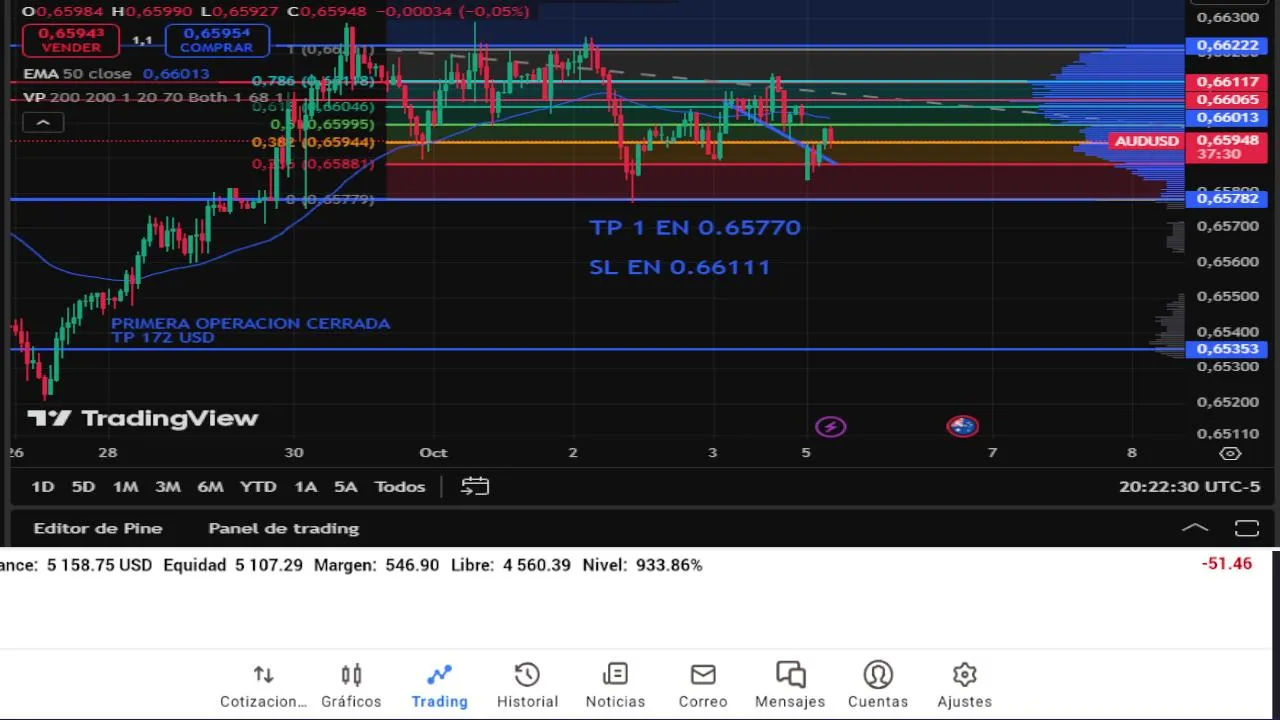
Task: Click the 20:22:30 UTC-5 timezone
Action: click(1189, 487)
